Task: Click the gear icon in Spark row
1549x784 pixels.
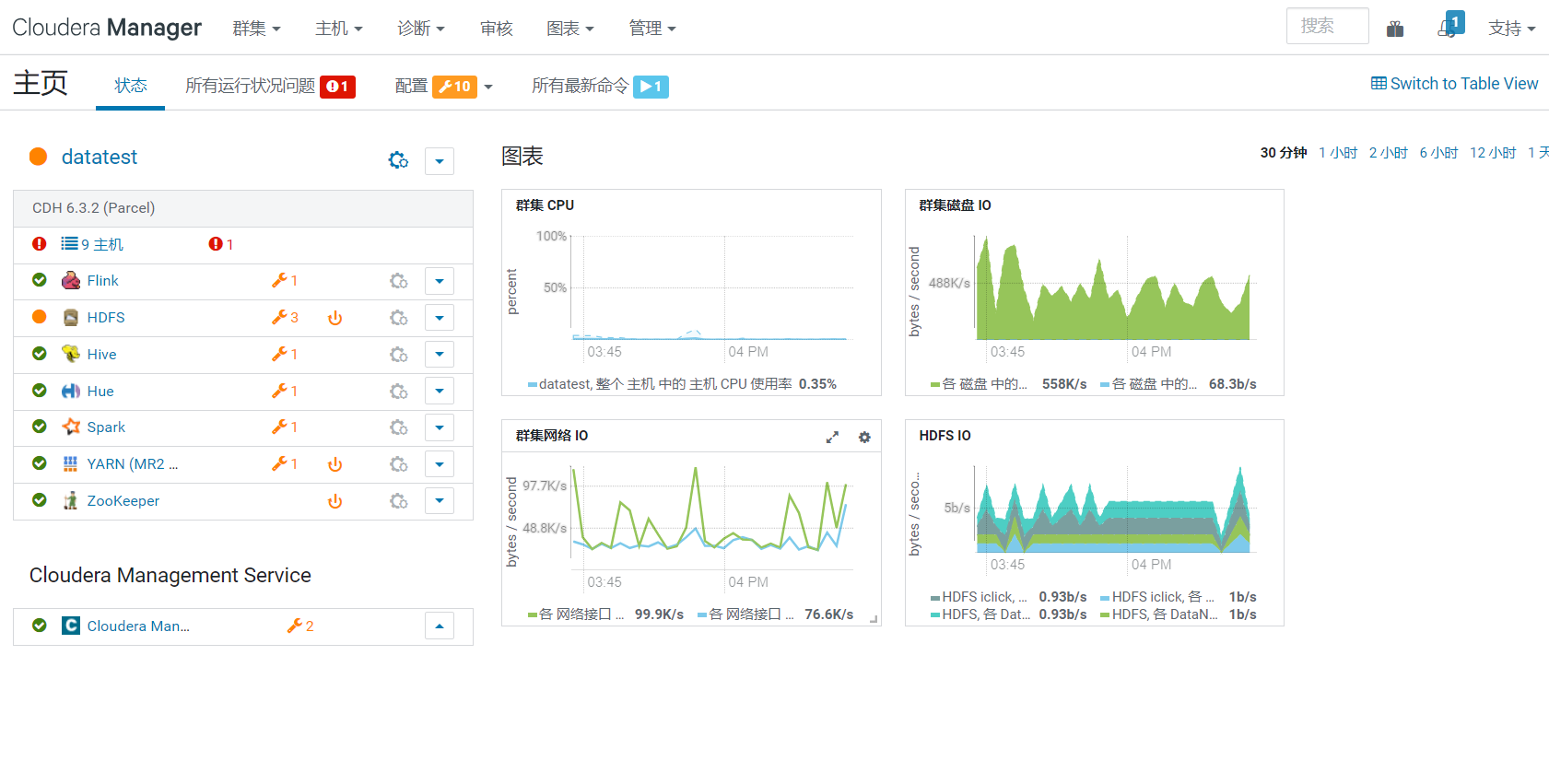Action: (398, 427)
